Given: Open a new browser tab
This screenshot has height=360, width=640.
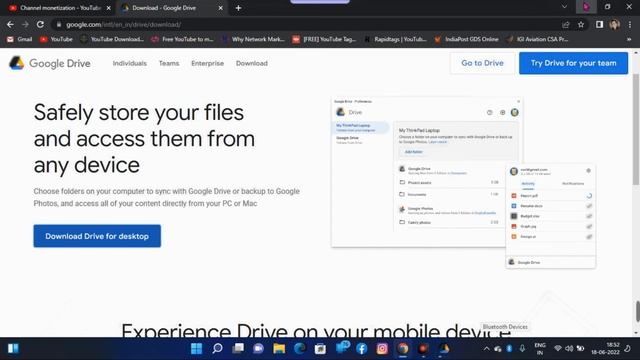Looking at the screenshot, I should [238, 8].
